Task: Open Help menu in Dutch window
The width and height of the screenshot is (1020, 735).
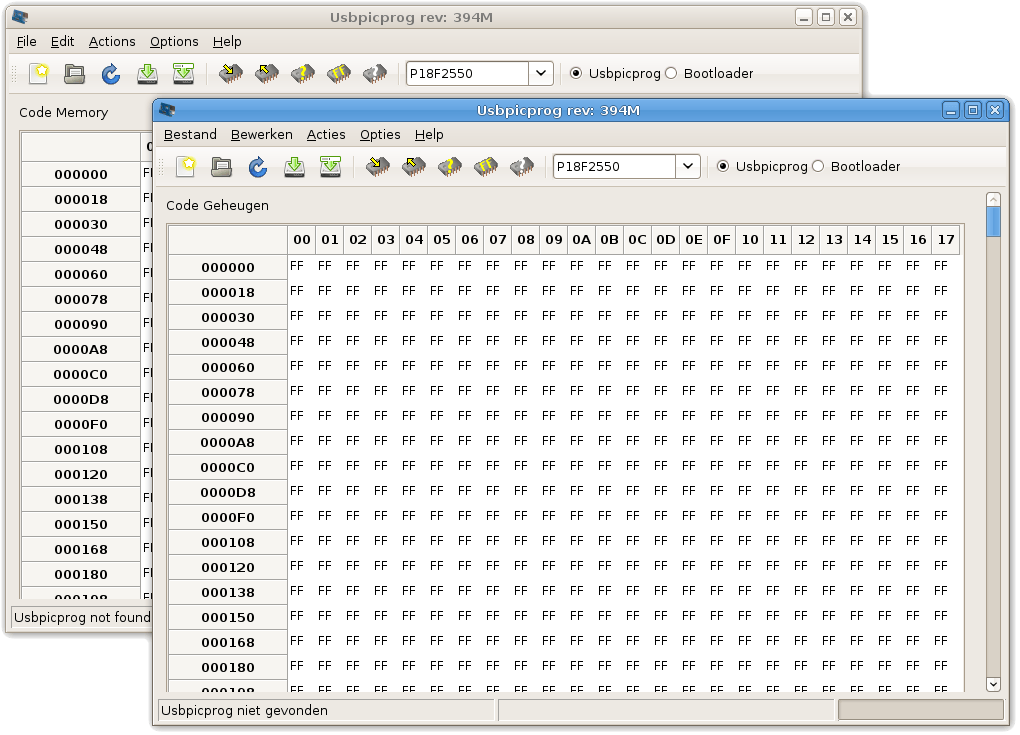Action: 429,135
